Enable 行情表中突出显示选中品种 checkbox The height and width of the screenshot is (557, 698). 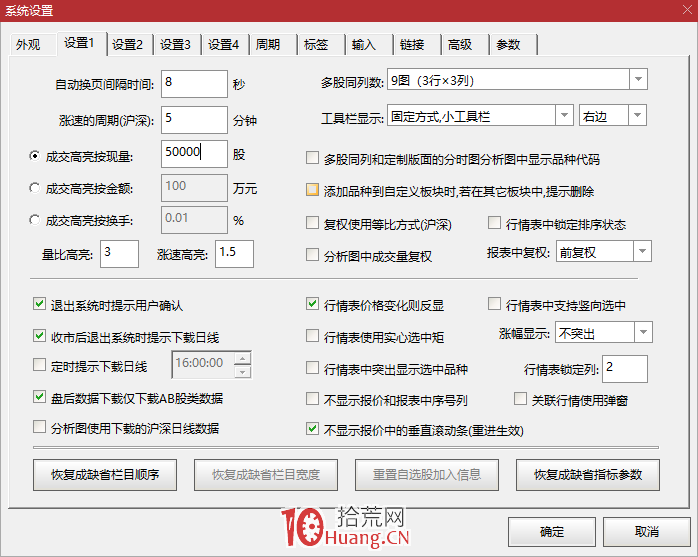[312, 367]
